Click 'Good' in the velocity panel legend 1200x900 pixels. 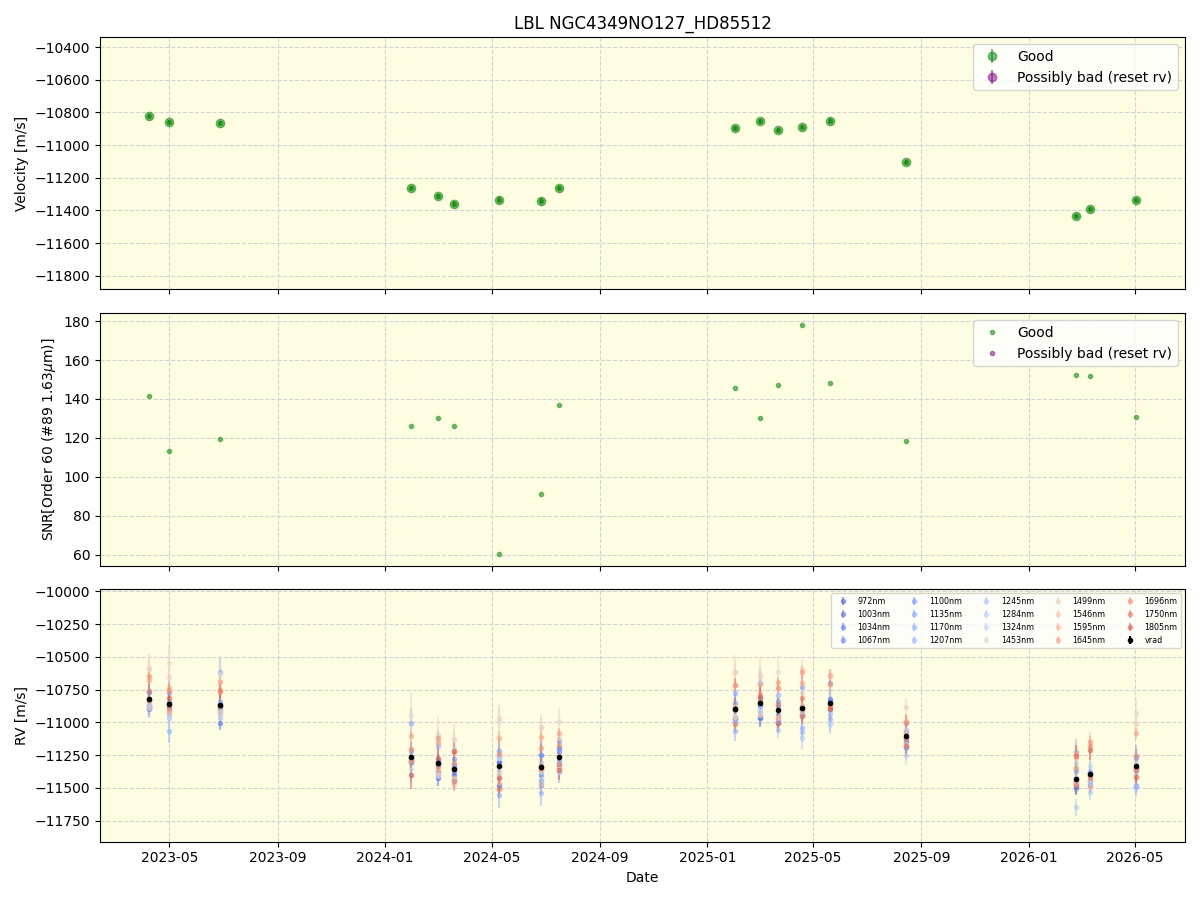pos(1035,56)
